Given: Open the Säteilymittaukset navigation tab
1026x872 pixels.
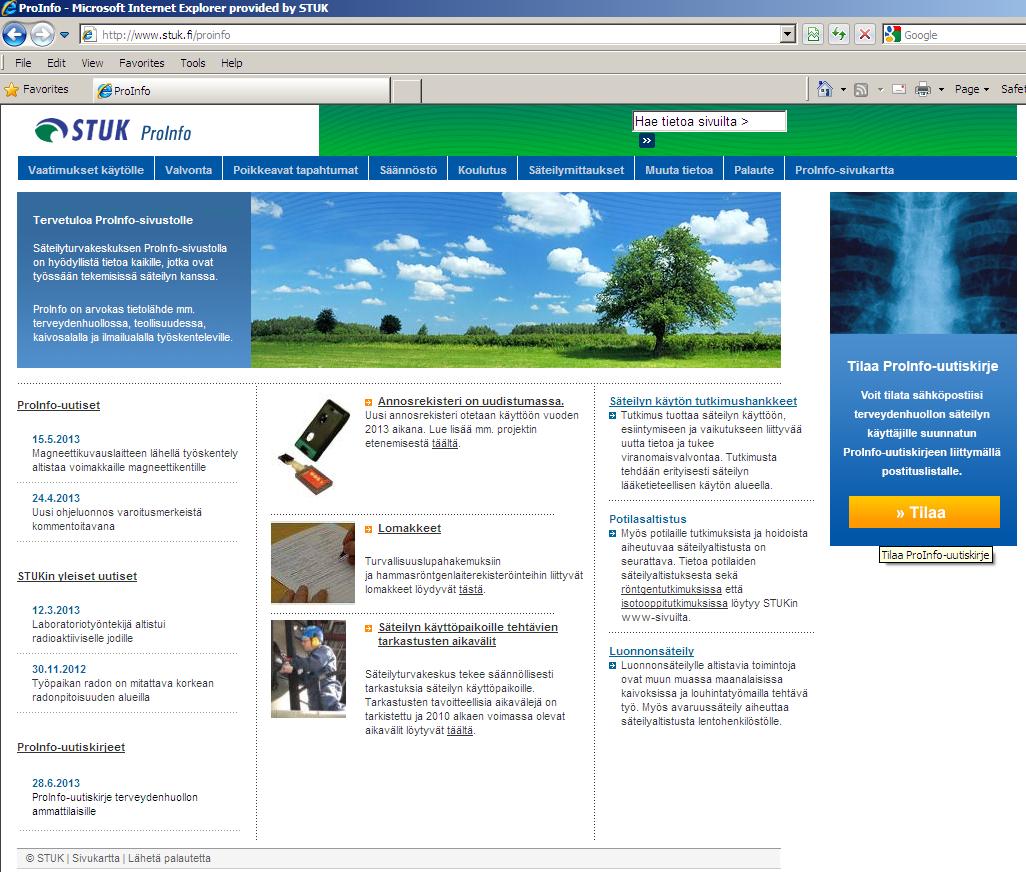Looking at the screenshot, I should [576, 170].
